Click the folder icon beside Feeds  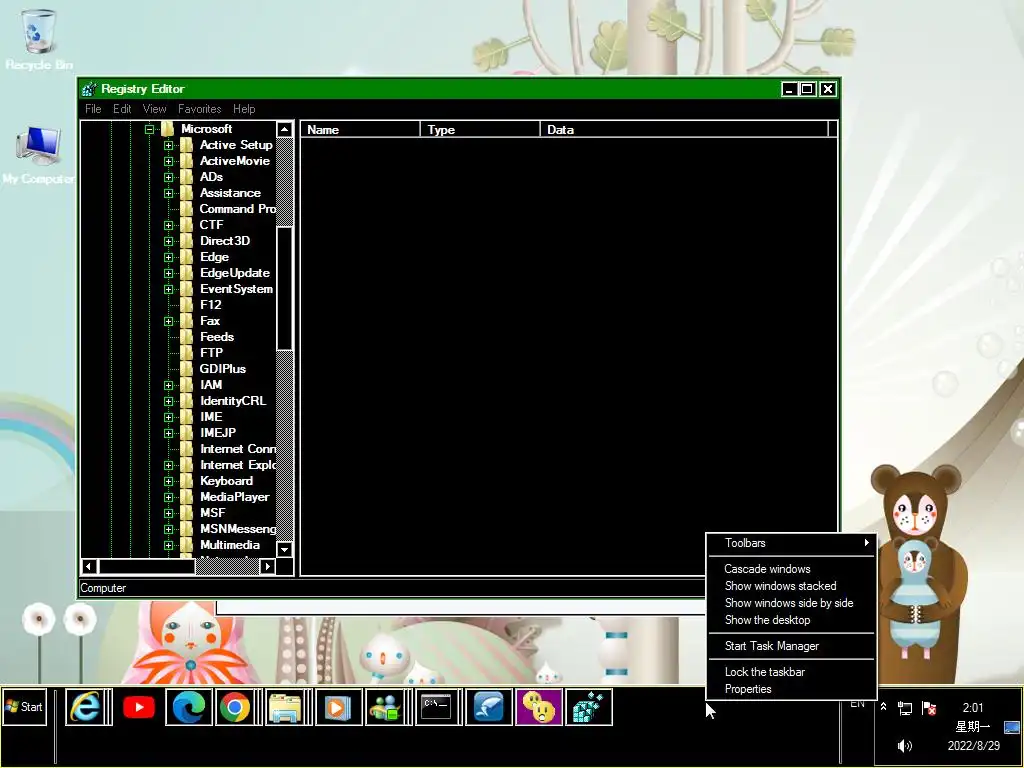(x=187, y=337)
